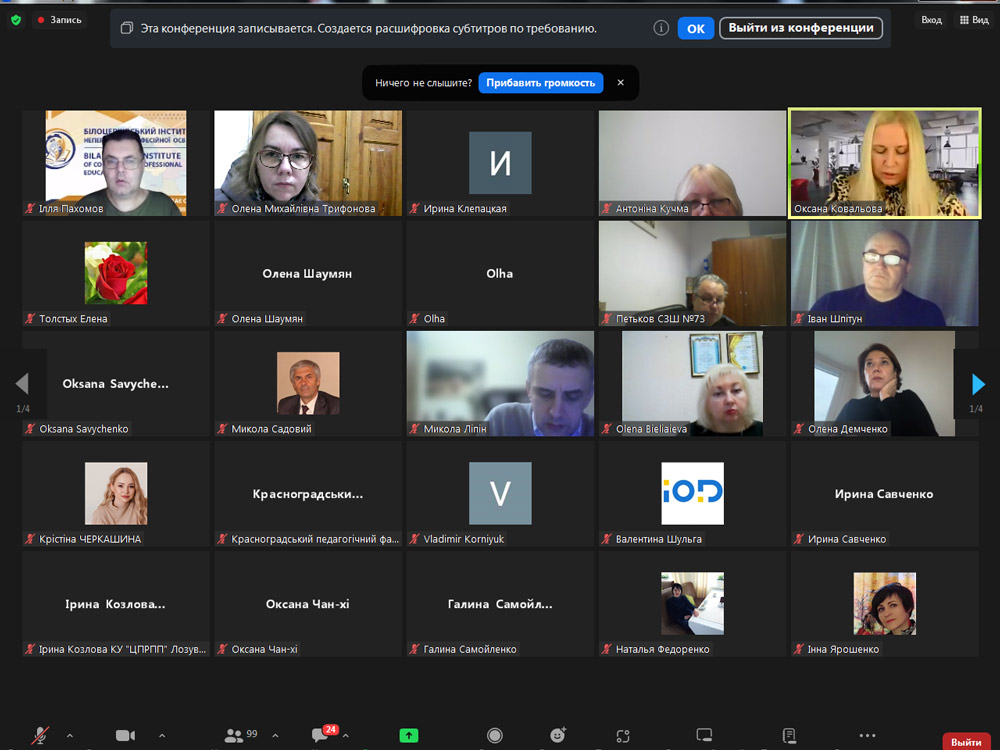Click the green Share Screen icon
Image resolution: width=1000 pixels, height=750 pixels.
(409, 736)
